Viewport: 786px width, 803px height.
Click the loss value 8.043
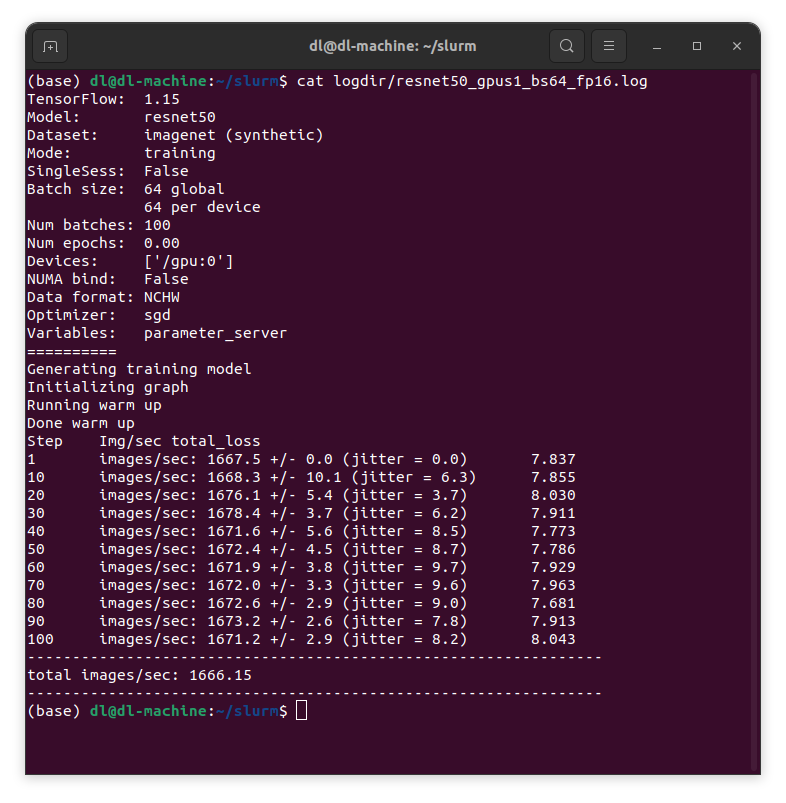point(554,639)
